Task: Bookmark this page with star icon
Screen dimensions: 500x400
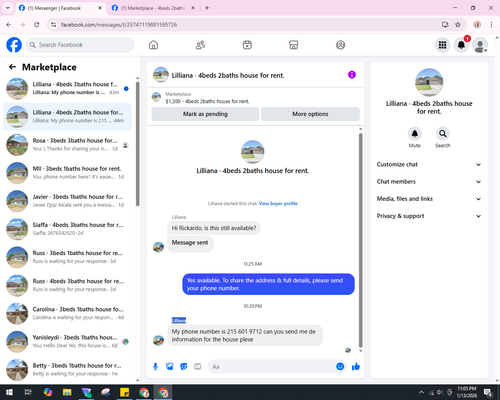Action: [458, 25]
